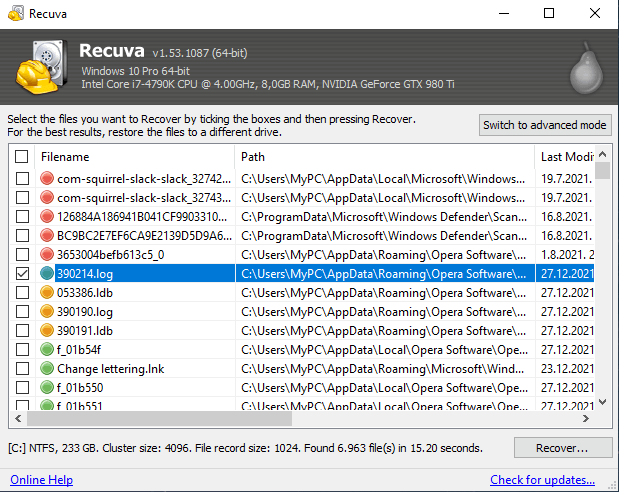Click vertical scrollbar up arrow
Viewport: 619px width, 492px height.
(x=602, y=154)
